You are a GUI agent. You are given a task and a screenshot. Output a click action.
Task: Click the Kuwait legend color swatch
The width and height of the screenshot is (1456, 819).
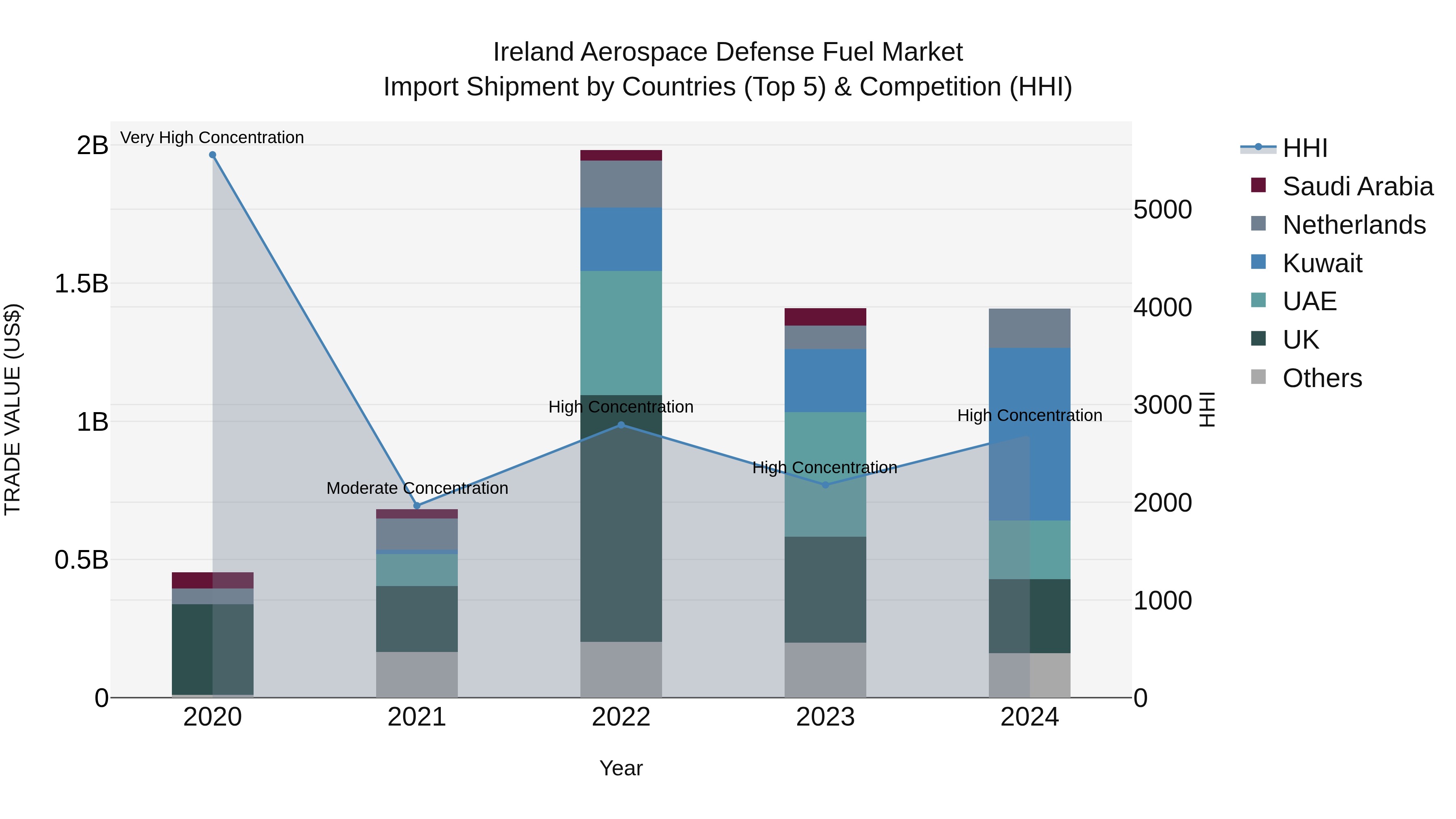(x=1258, y=262)
